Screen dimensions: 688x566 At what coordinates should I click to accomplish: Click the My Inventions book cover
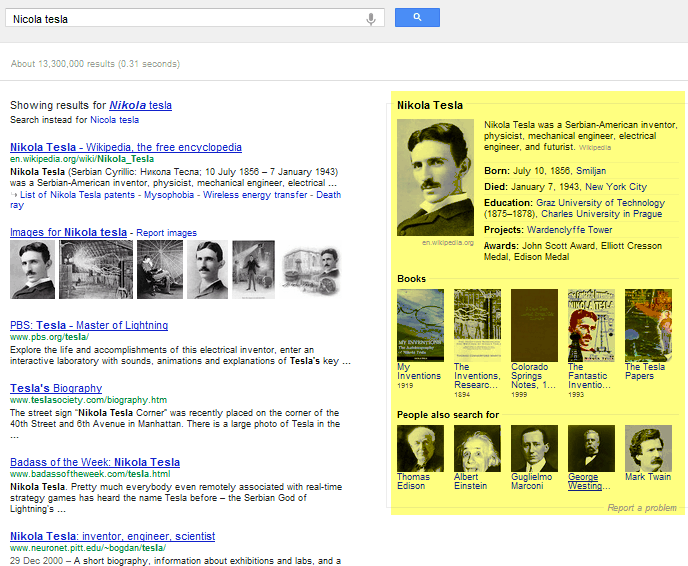[x=420, y=325]
